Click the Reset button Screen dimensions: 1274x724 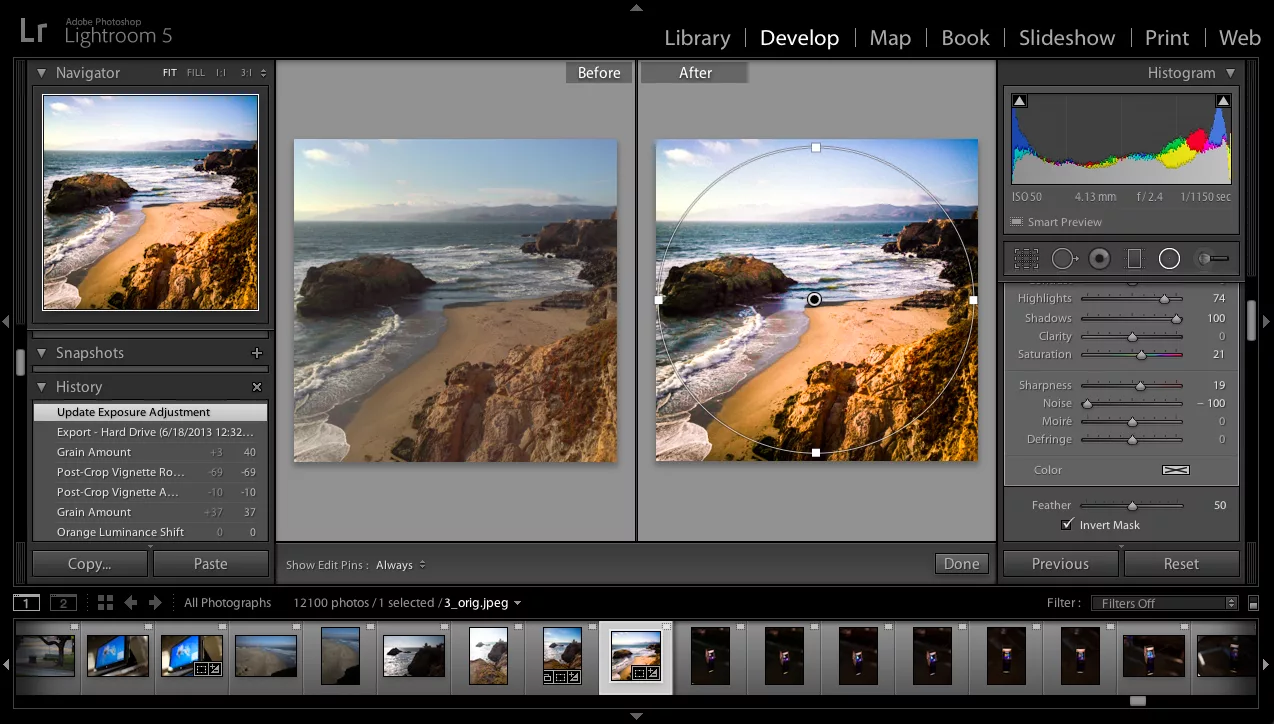[1180, 564]
